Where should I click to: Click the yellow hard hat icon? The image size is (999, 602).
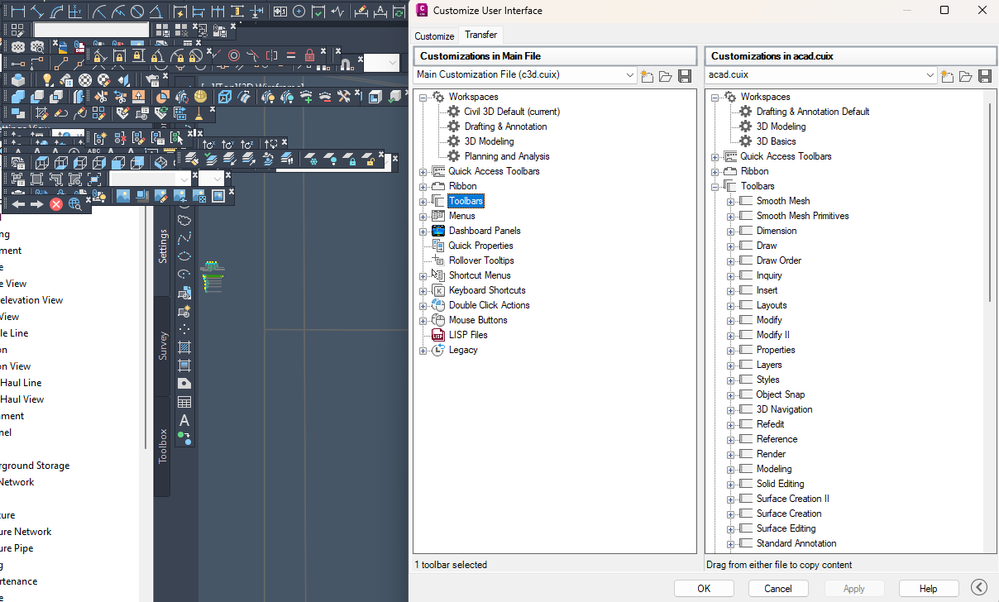201,97
